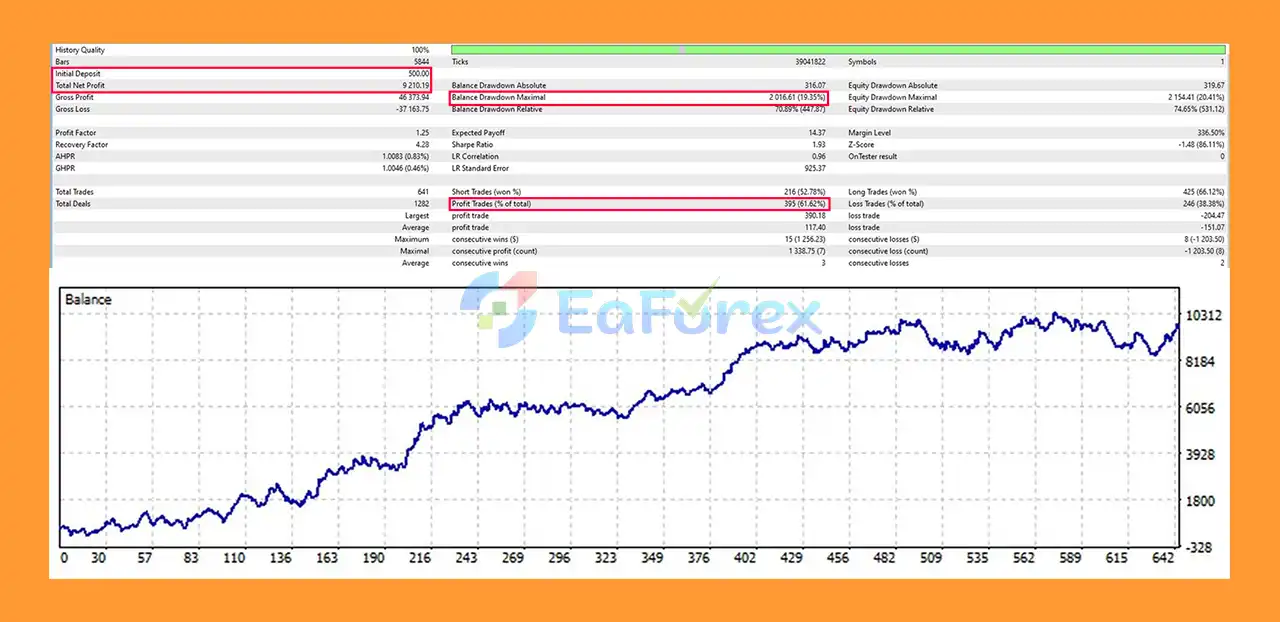
Task: Select the Gross Loss row label
Action: [x=73, y=110]
